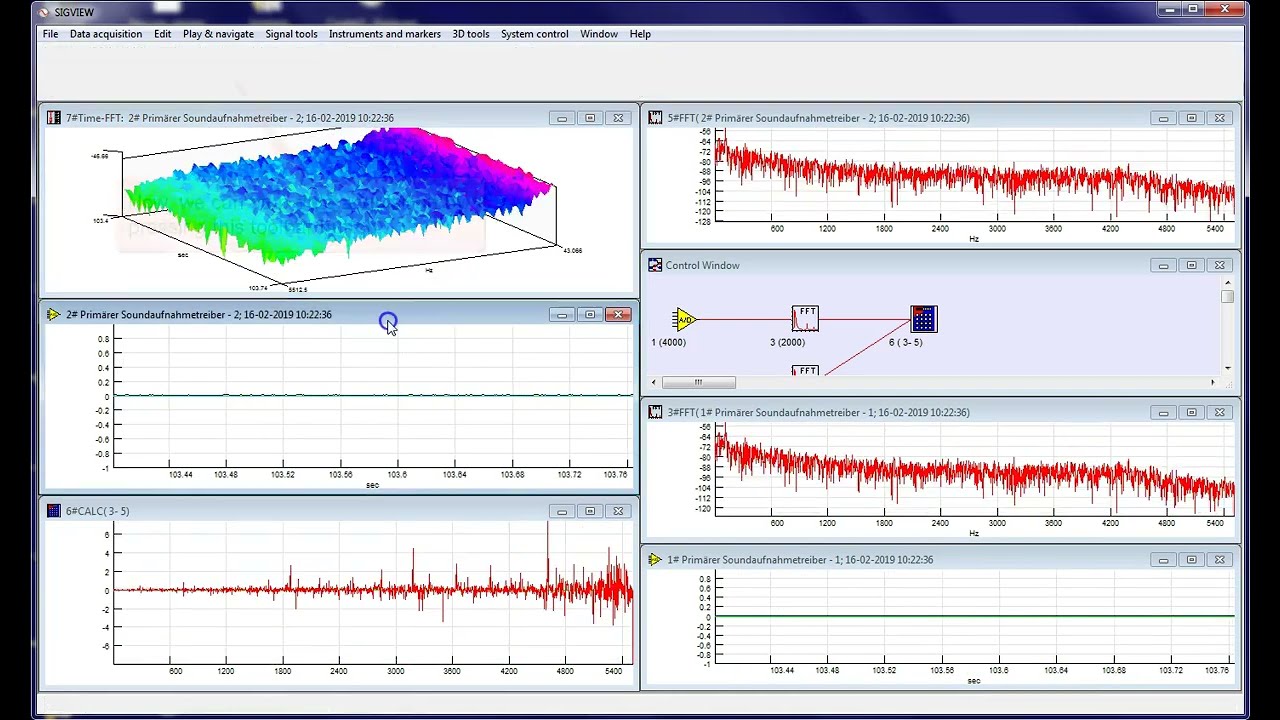
Task: Click the 2# Primärer Soundaufnahmetreiber window title icon
Action: [x=54, y=315]
